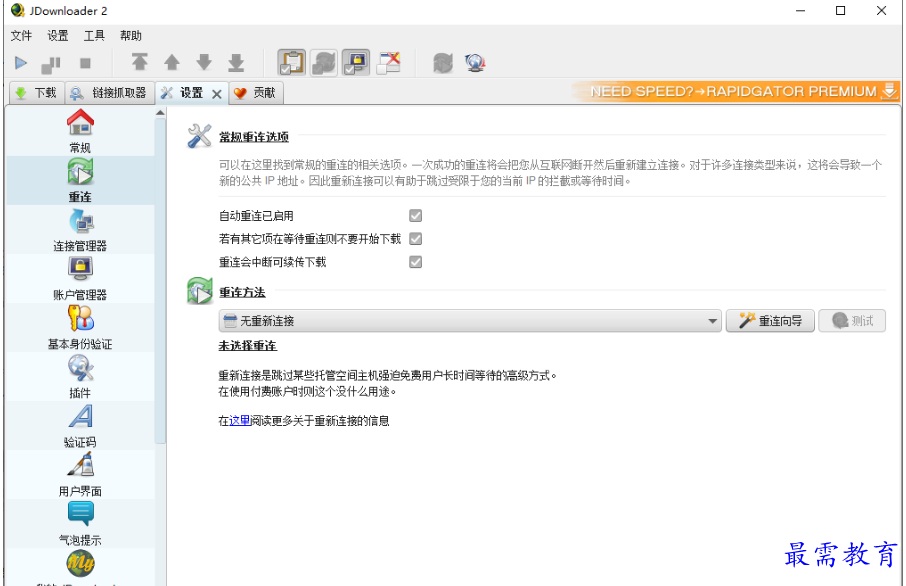Open 气泡提示 settings in sidebar
This screenshot has width=906, height=586.
80,524
